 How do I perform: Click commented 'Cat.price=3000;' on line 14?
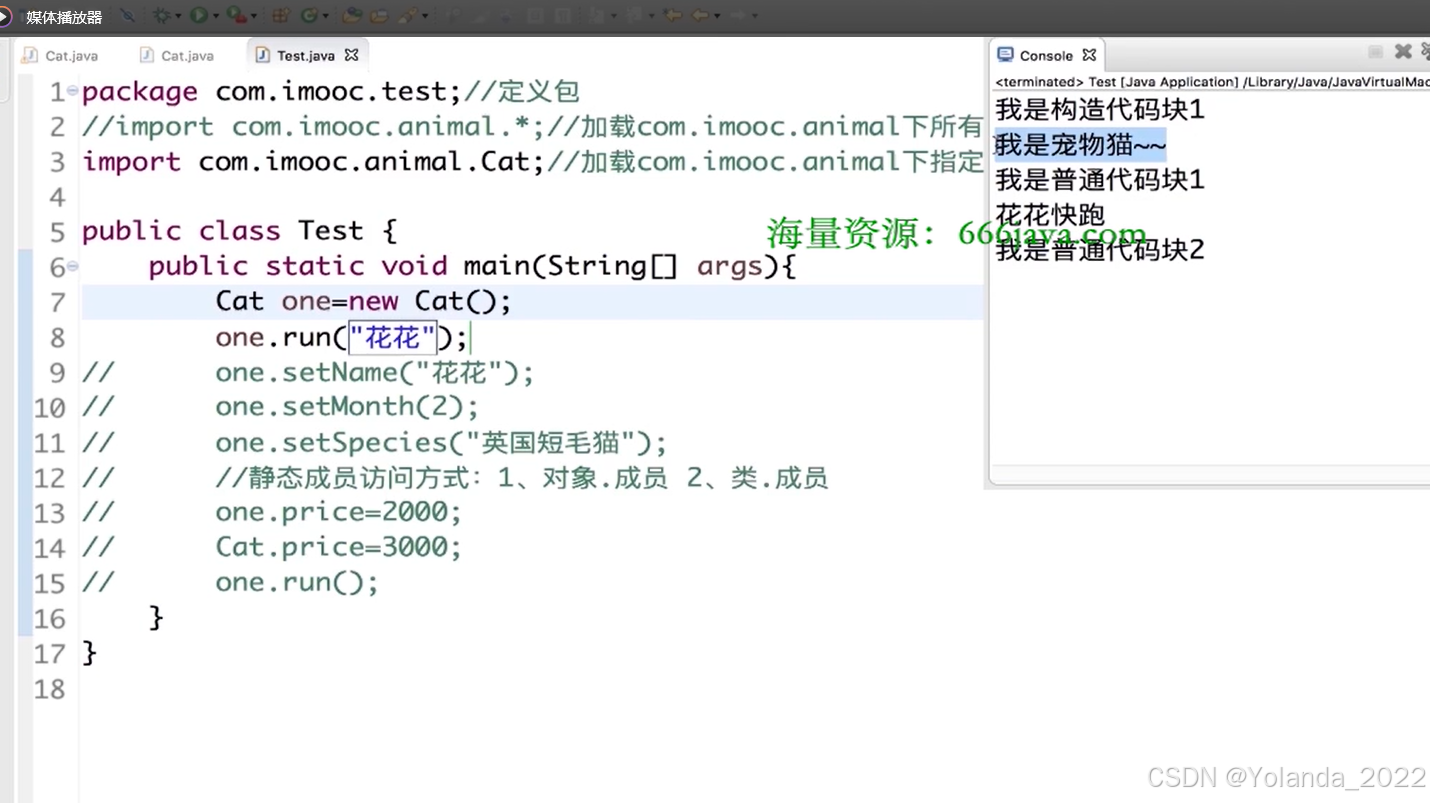click(339, 548)
